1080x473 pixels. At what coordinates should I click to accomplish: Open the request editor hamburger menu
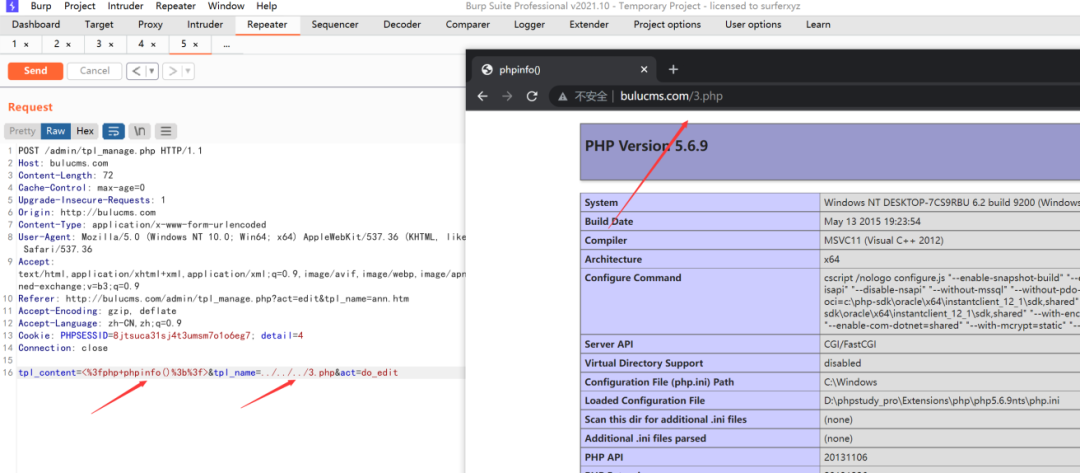(x=166, y=131)
